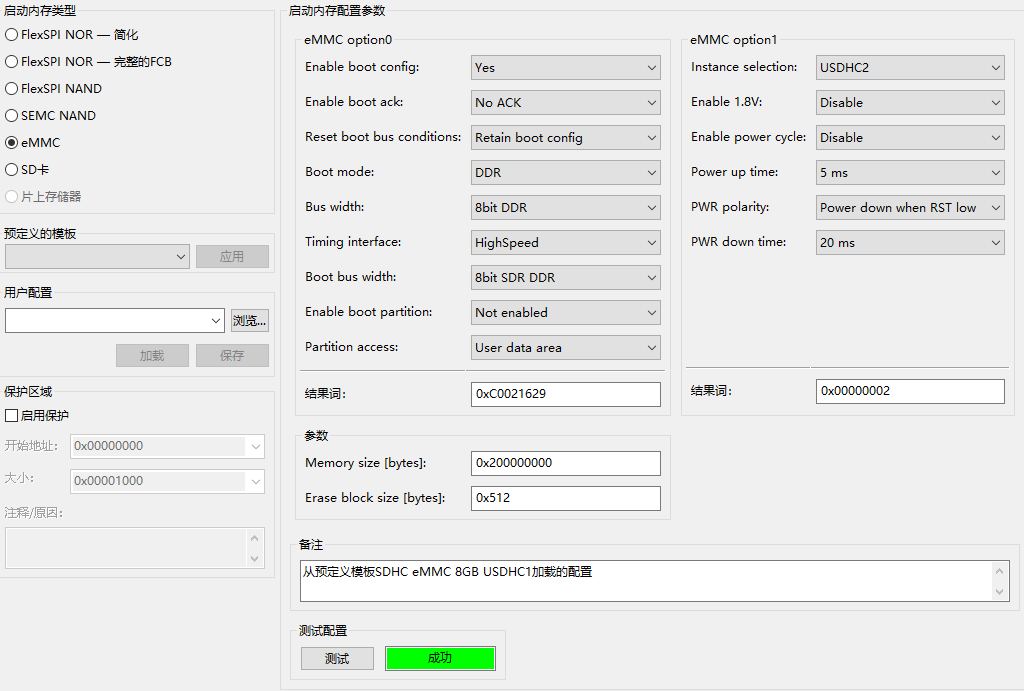Click the 保存 save button

pyautogui.click(x=232, y=355)
